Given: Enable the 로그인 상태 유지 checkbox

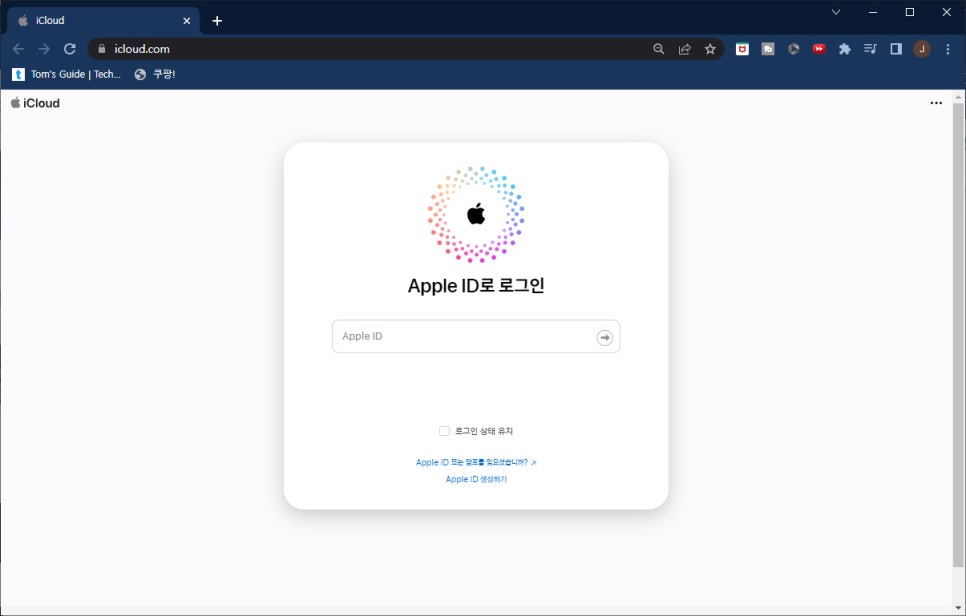Looking at the screenshot, I should pyautogui.click(x=444, y=431).
